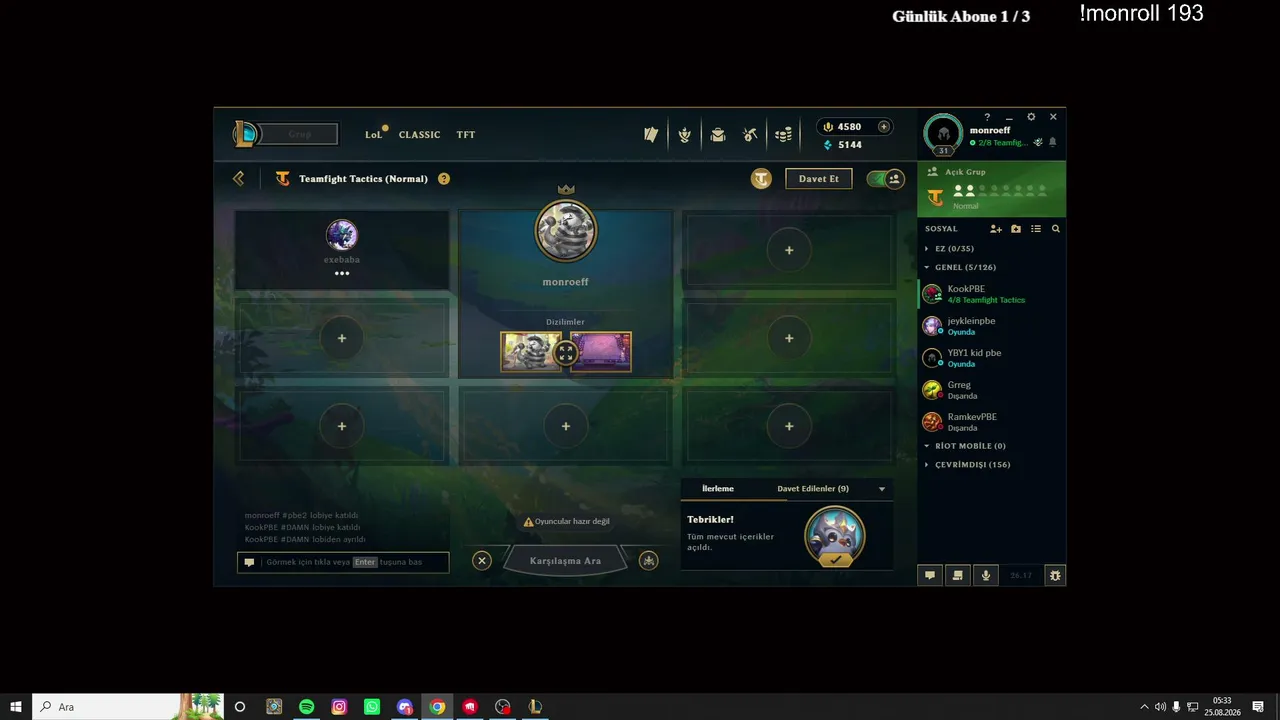Image resolution: width=1280 pixels, height=720 pixels.
Task: Click the Grup button in top bar
Action: [x=299, y=134]
